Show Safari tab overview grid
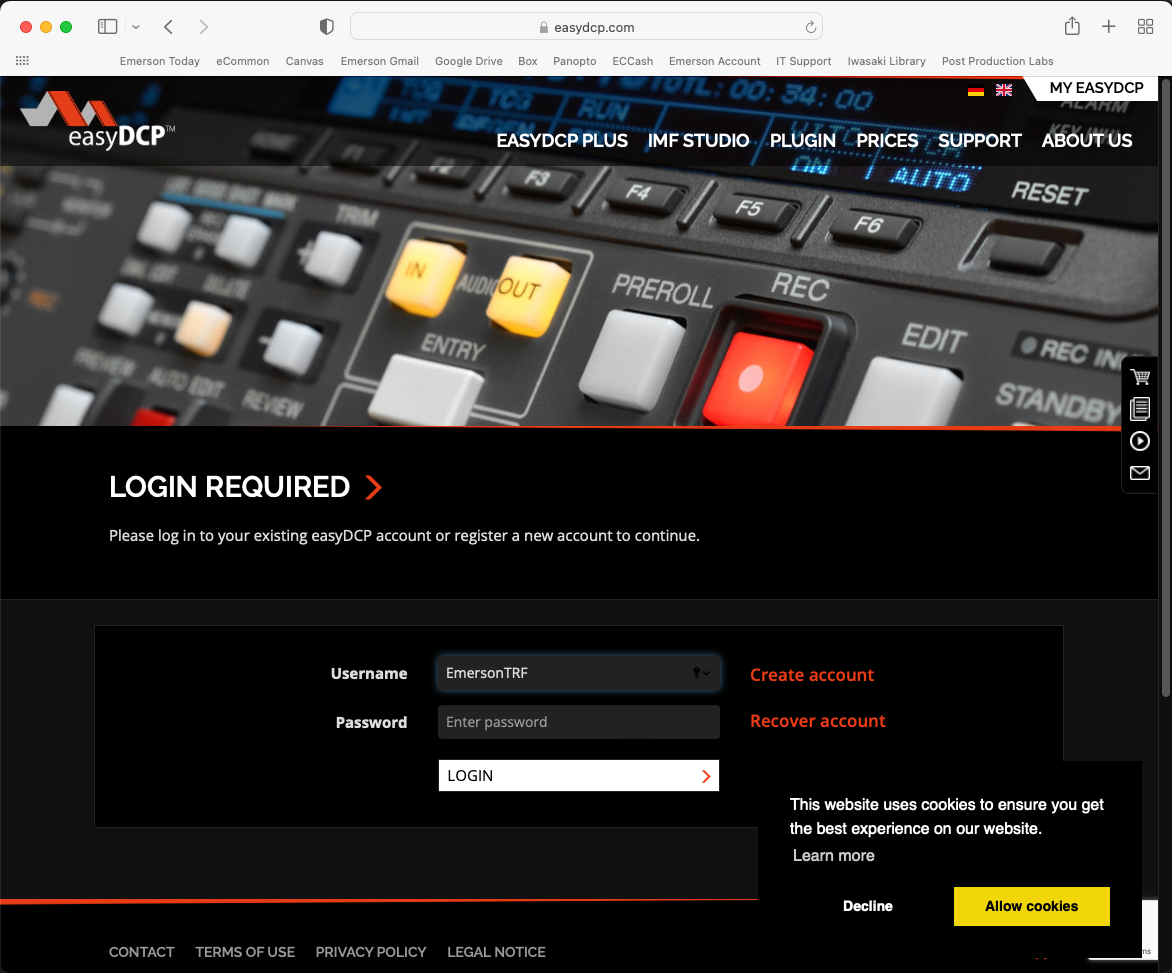 coord(1145,27)
